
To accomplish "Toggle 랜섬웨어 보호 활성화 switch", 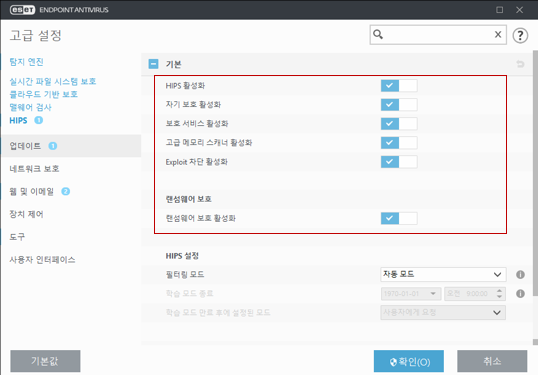I will [399, 218].
